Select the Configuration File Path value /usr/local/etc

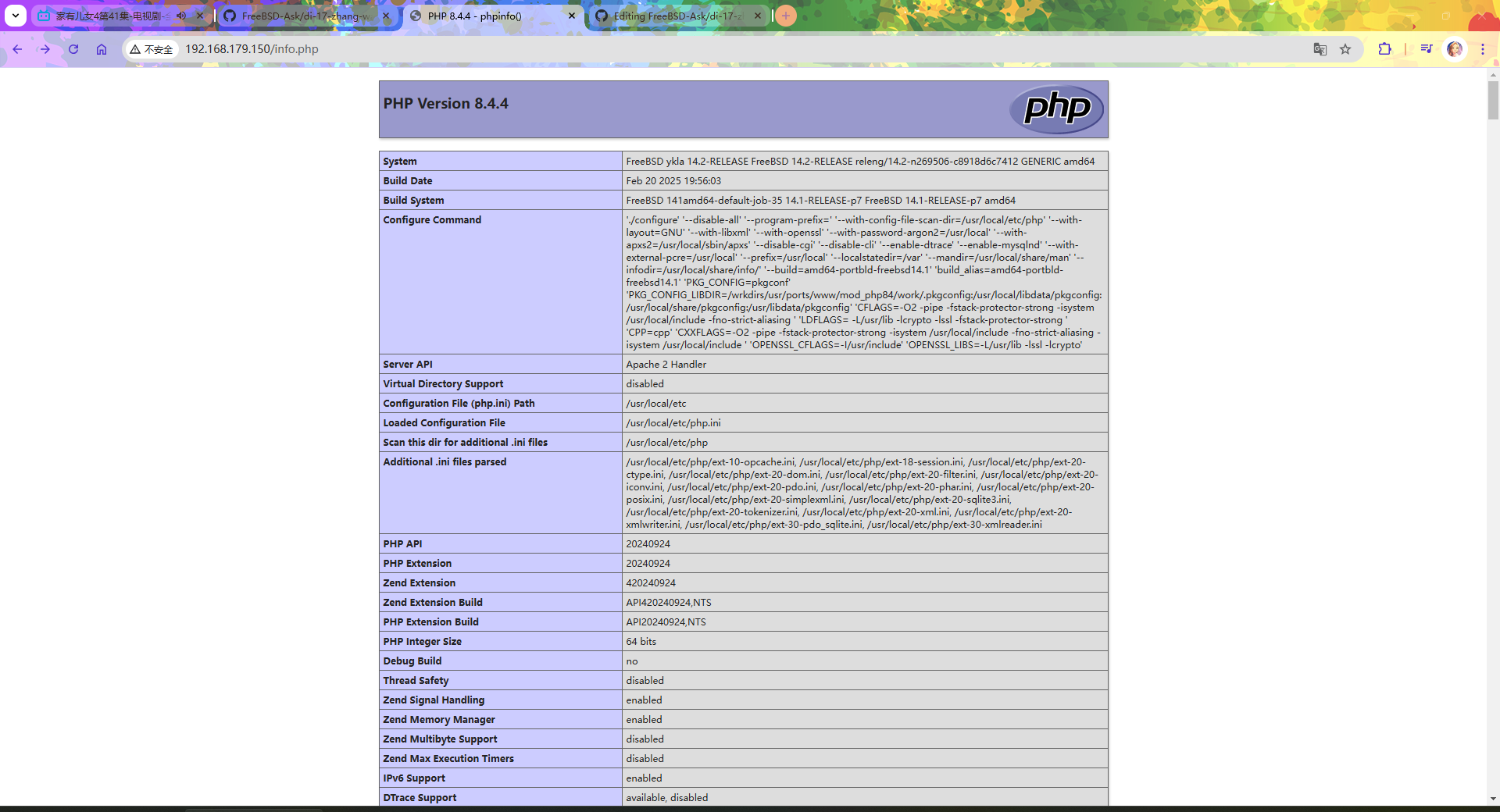coord(656,404)
